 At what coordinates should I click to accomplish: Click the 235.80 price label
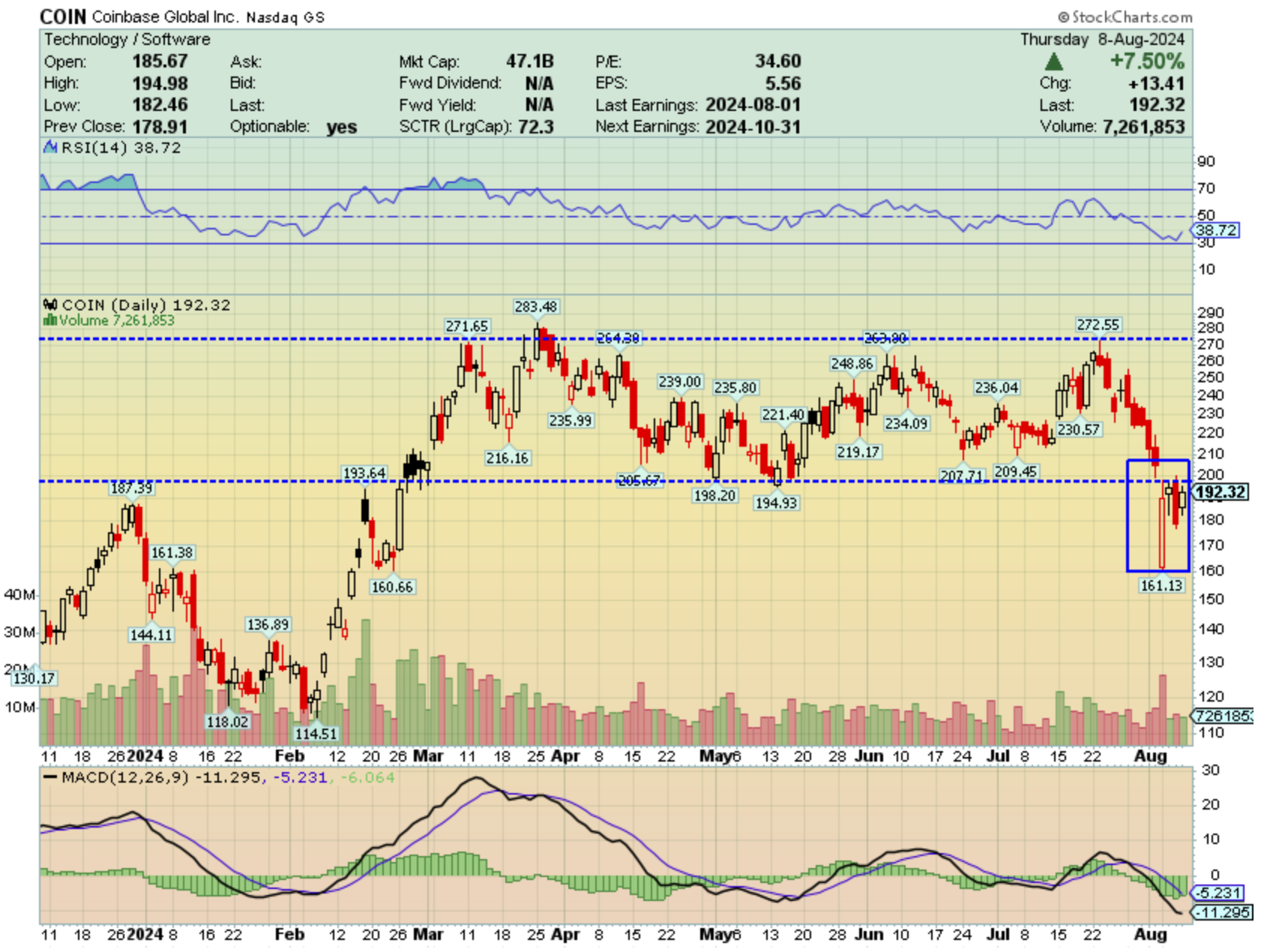735,388
